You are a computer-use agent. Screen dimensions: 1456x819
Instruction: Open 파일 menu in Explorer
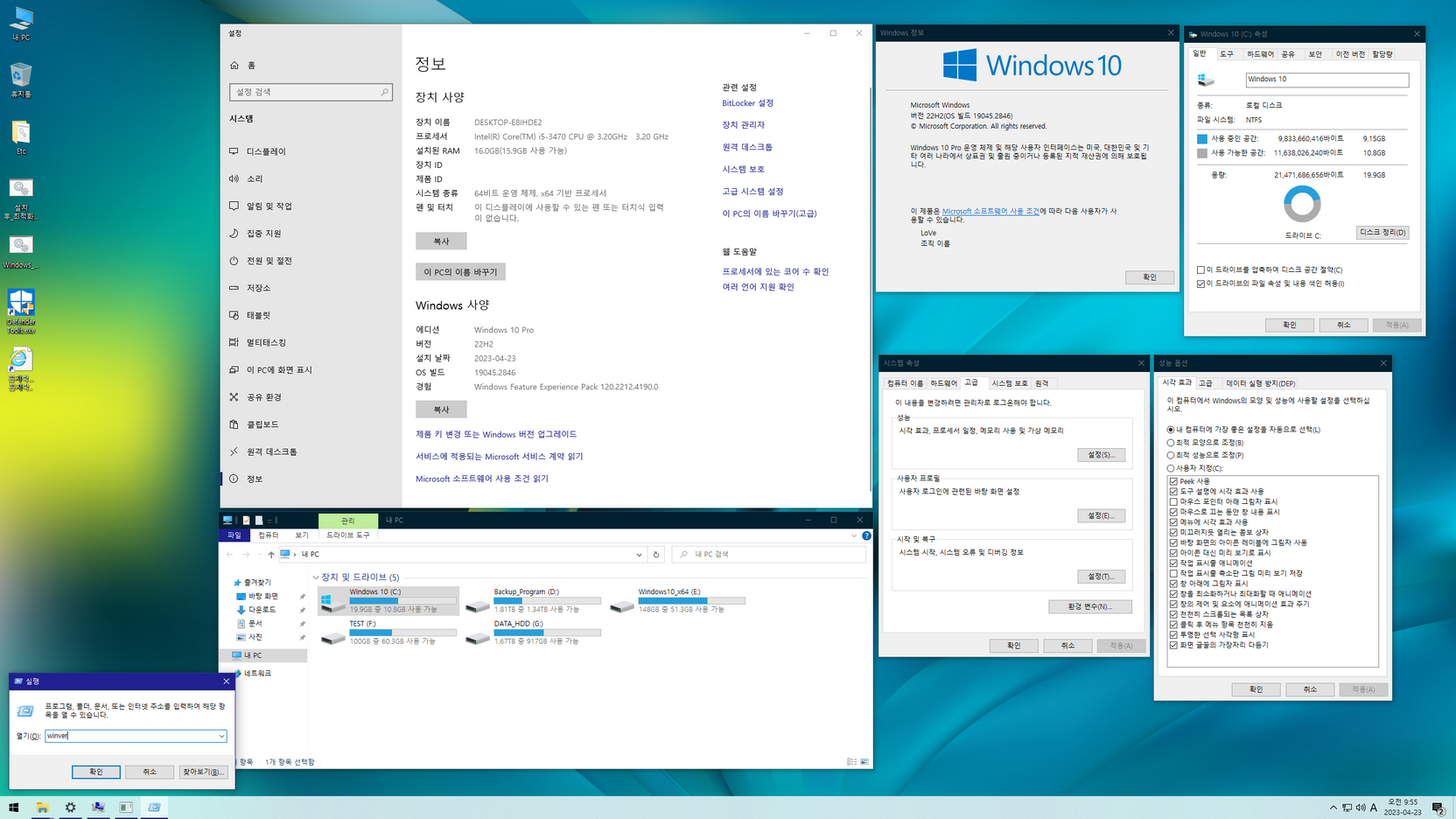pos(234,535)
